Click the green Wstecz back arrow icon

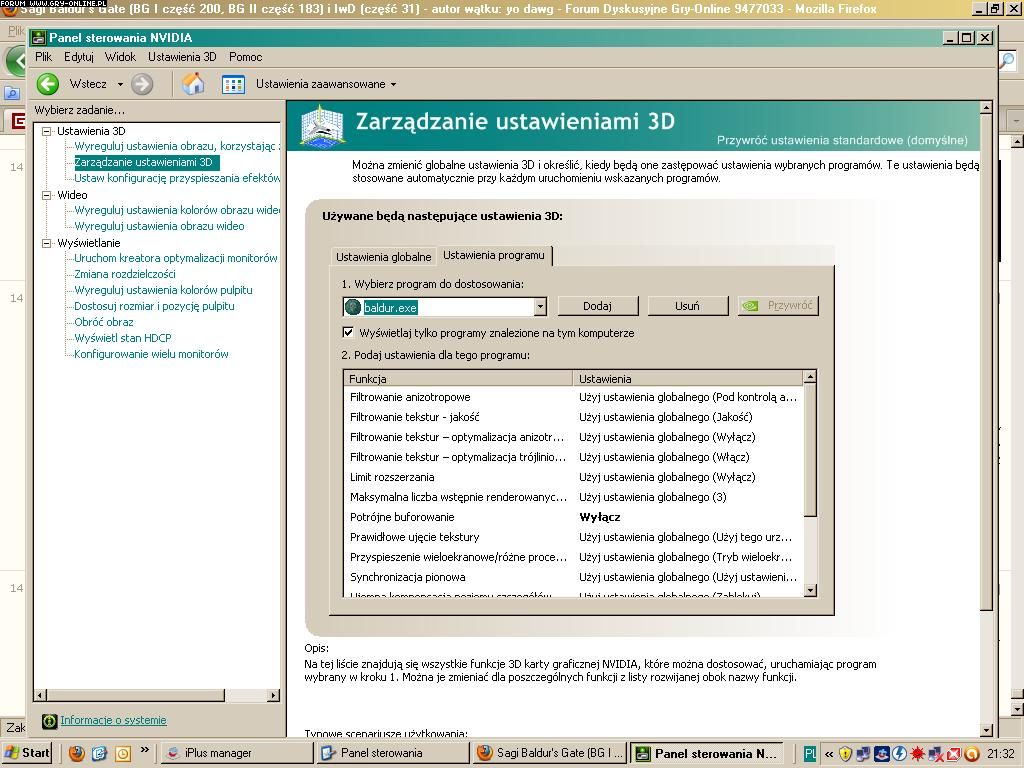point(48,84)
